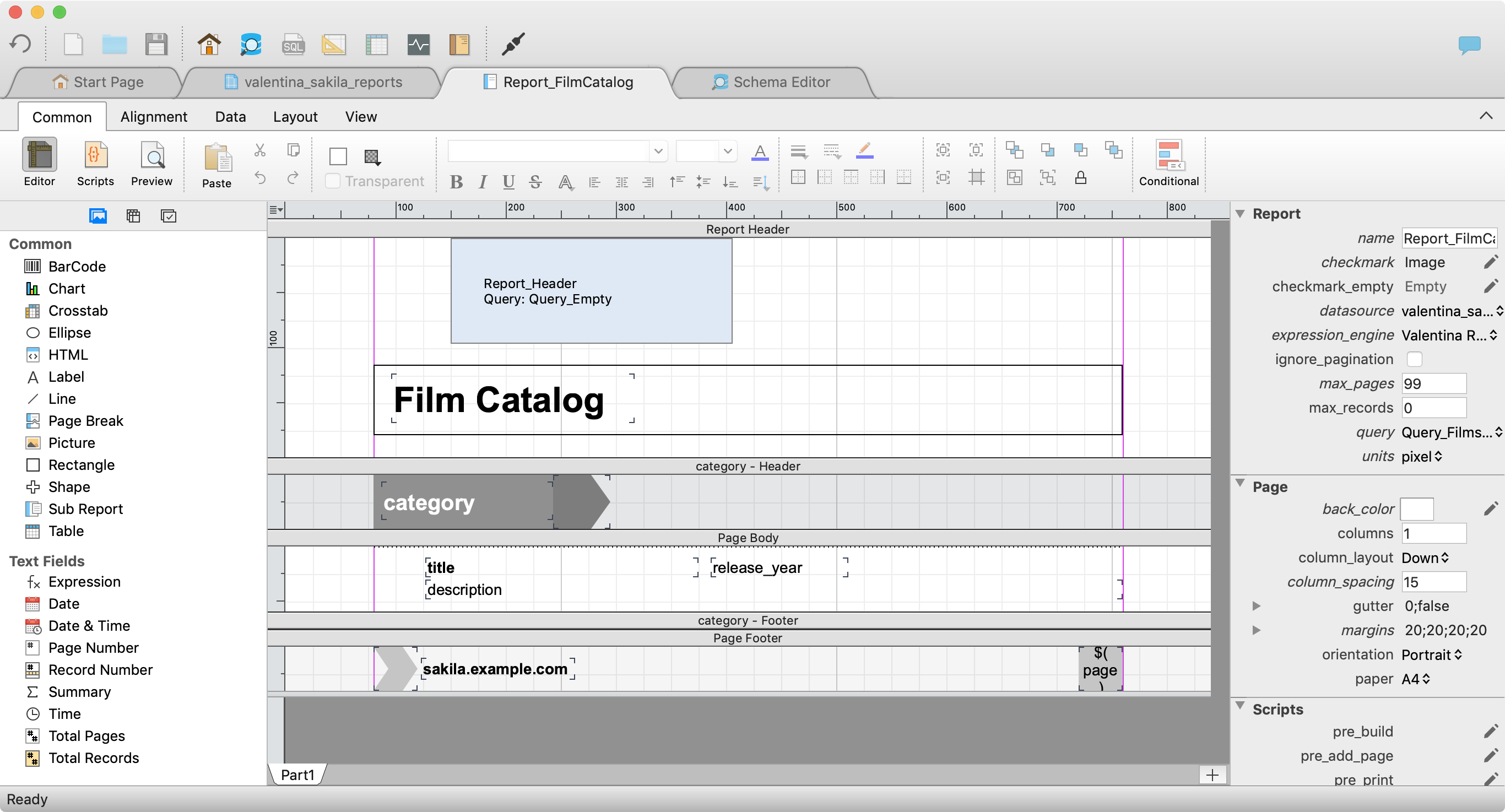Viewport: 1505px width, 812px height.
Task: Toggle the Transparent checkbox
Action: point(332,181)
